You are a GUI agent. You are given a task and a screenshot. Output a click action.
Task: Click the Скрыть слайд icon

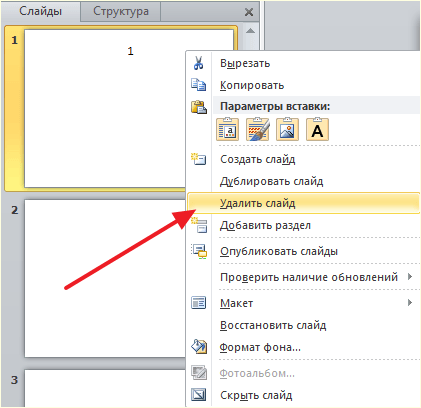(x=199, y=395)
